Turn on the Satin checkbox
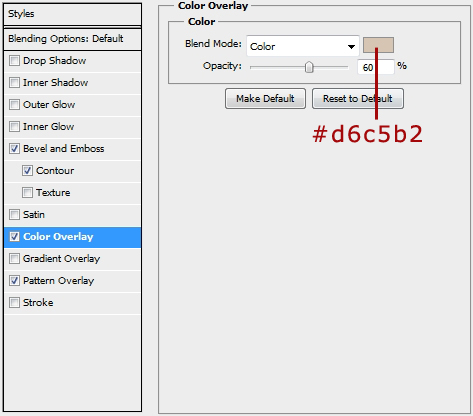 [14, 215]
